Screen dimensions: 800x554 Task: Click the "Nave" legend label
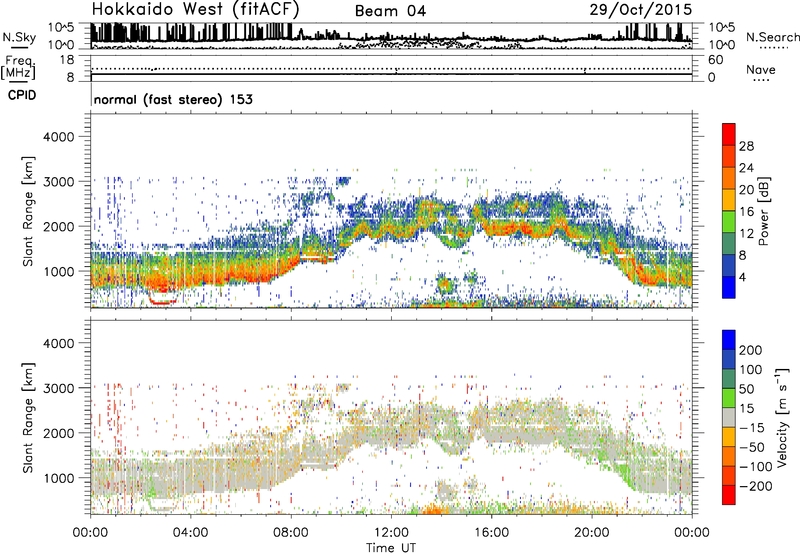pyautogui.click(x=761, y=70)
